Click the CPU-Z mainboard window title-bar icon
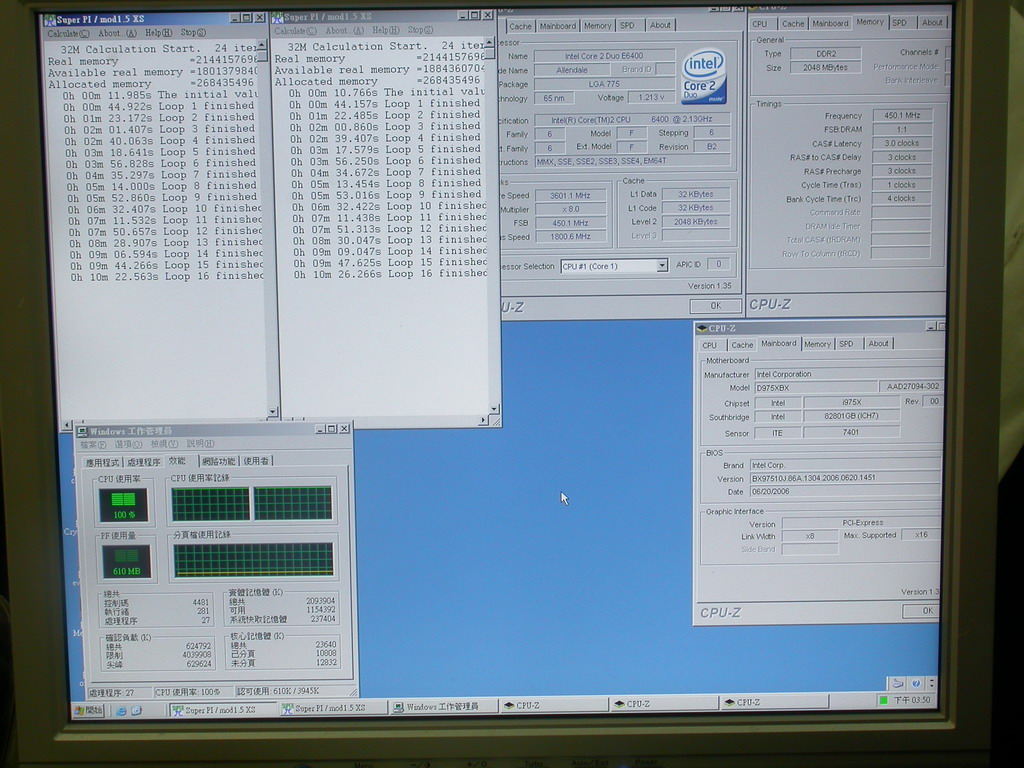 pos(703,328)
